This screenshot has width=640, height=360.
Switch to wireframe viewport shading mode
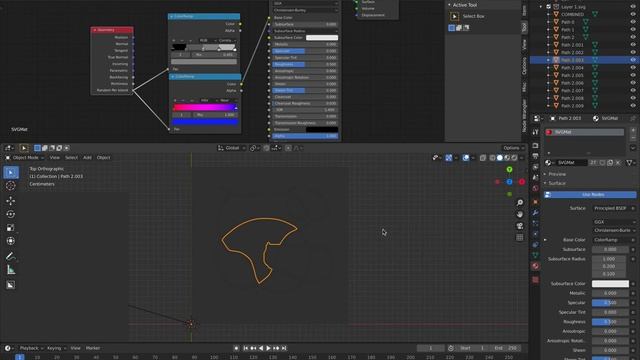(492, 158)
